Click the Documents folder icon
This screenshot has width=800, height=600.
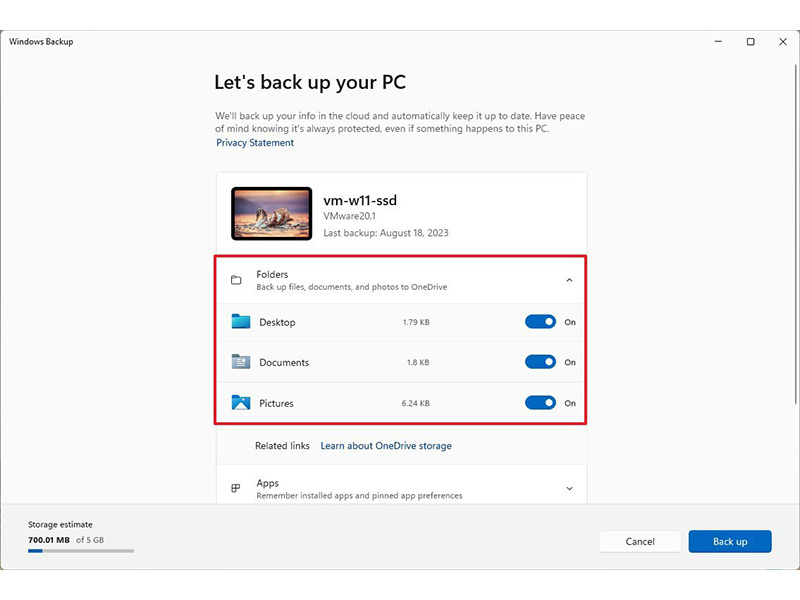point(241,362)
